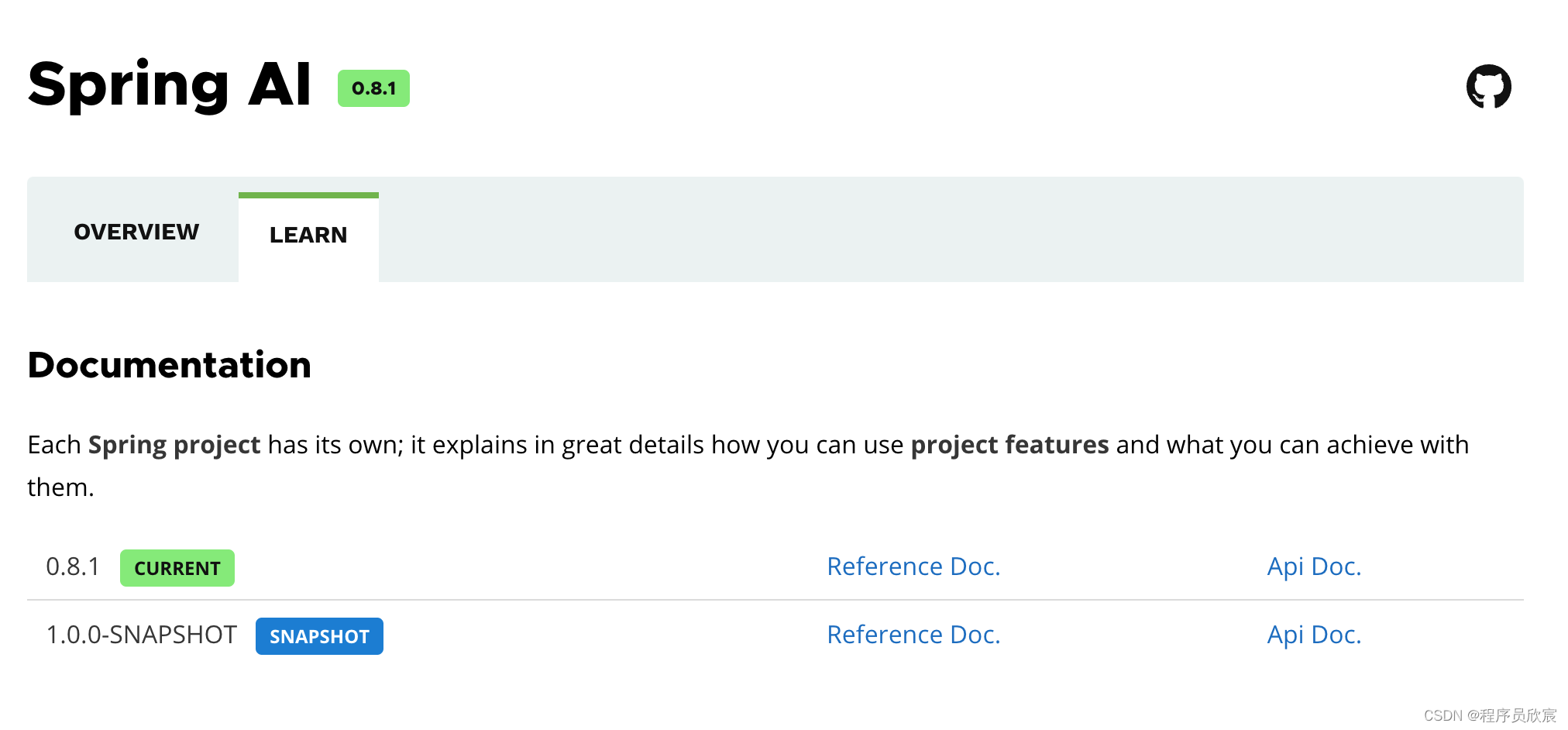The image size is (1568, 730).
Task: Open Reference Doc. for 1.0.0-SNAPSHOT
Action: point(913,635)
